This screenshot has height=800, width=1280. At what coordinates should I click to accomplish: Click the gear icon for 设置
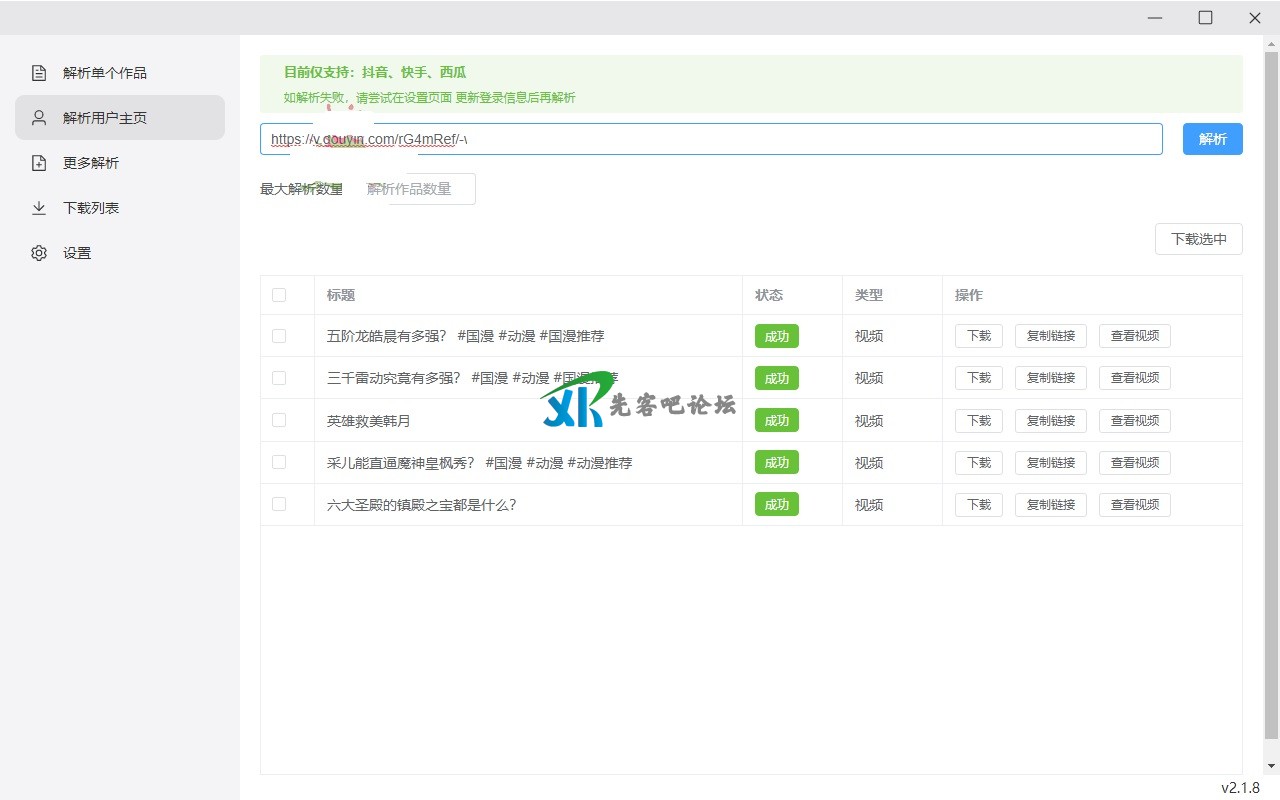pyautogui.click(x=39, y=253)
